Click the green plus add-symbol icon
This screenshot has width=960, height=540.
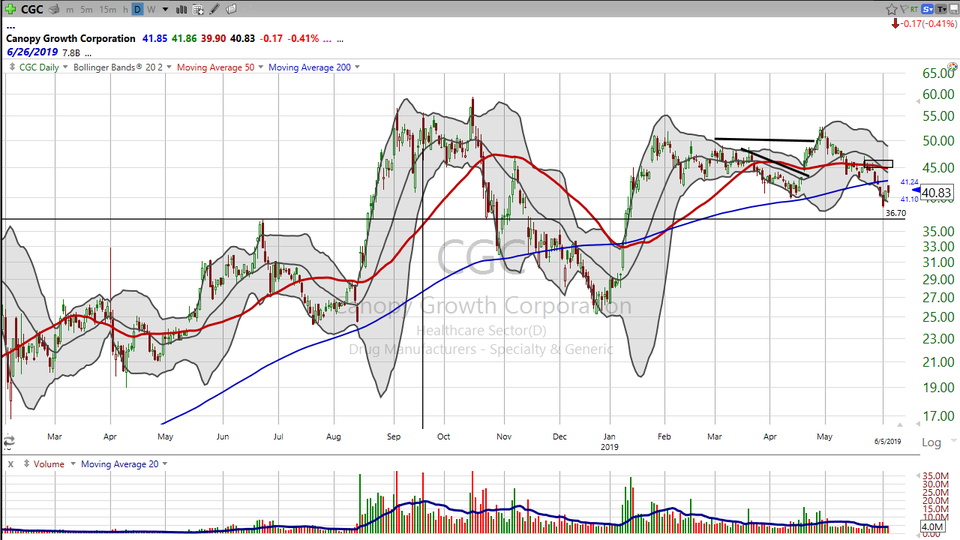[10, 9]
